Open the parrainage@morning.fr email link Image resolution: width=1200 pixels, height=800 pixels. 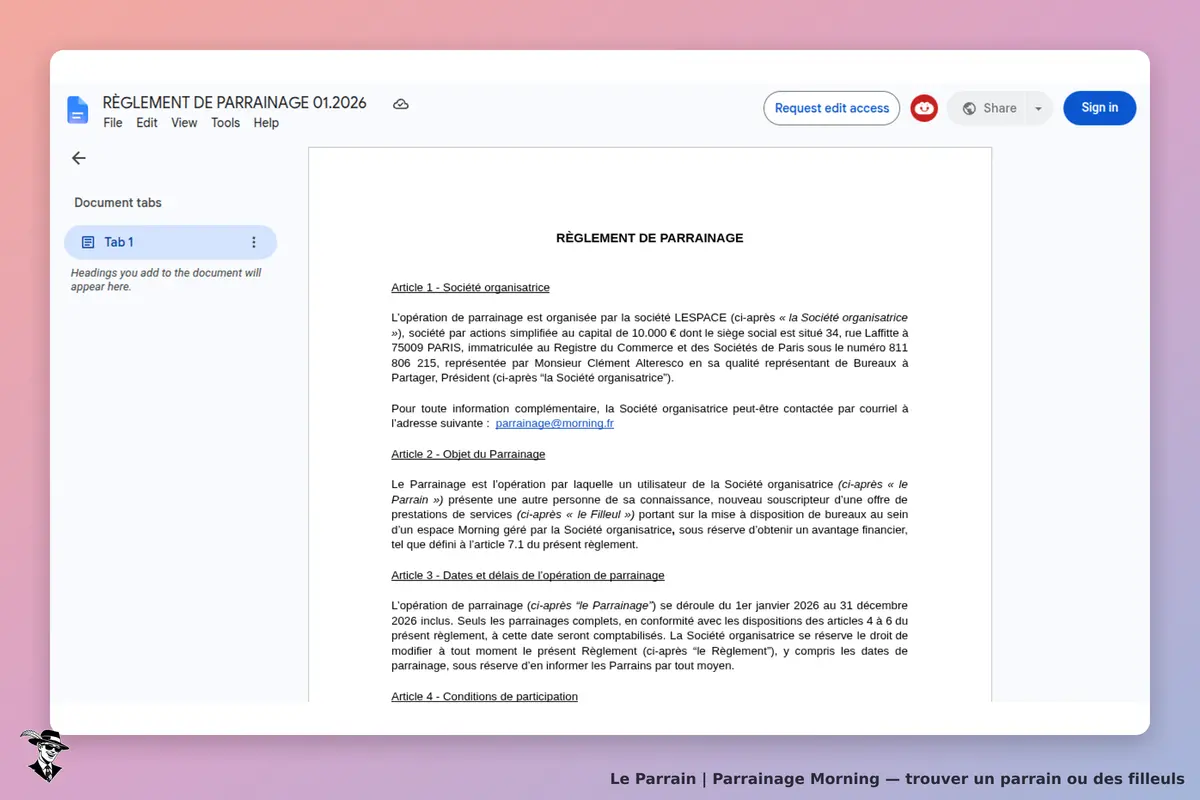(x=554, y=423)
